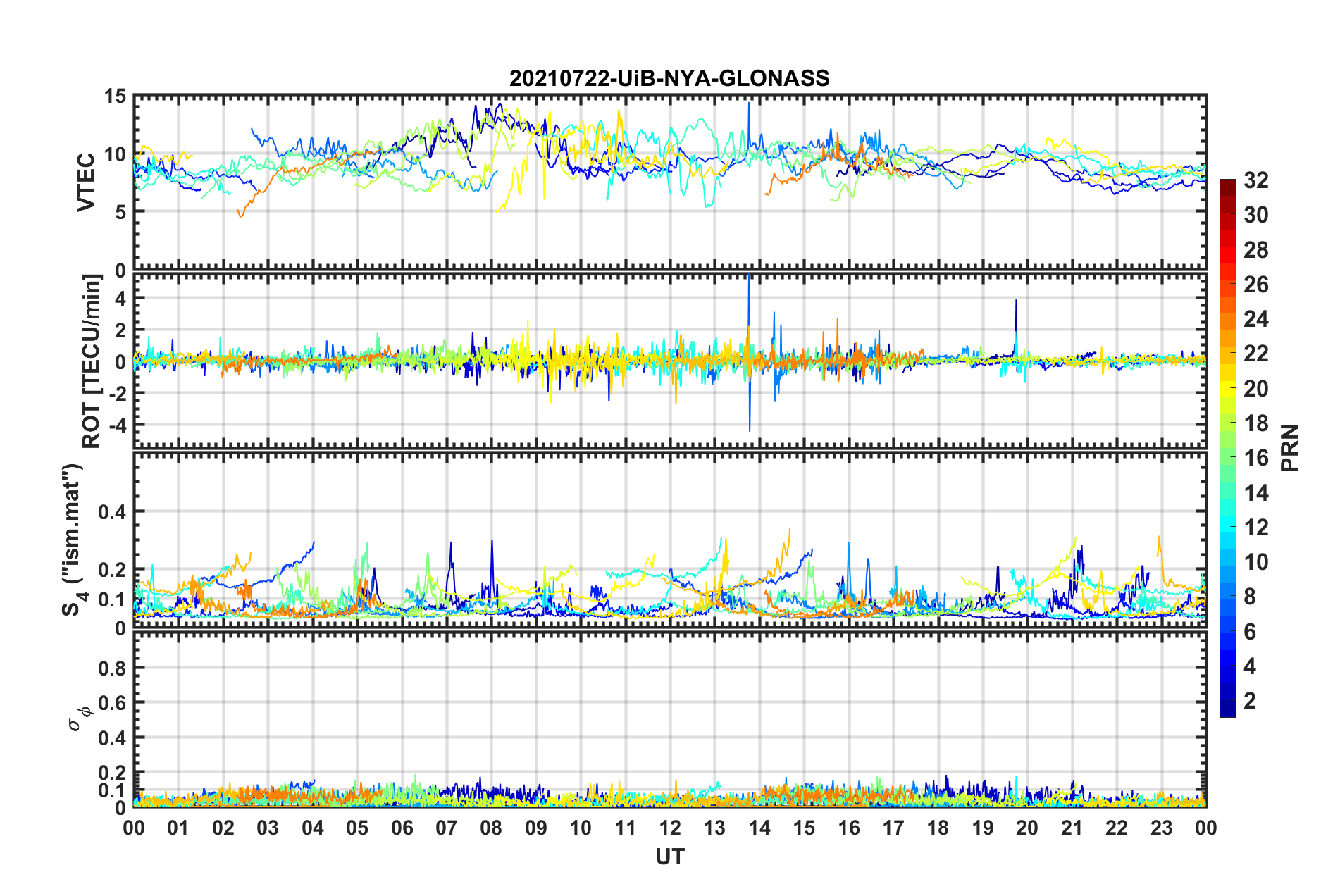Click the VTEC y-axis label
This screenshot has height=896, width=1340.
tap(86, 182)
